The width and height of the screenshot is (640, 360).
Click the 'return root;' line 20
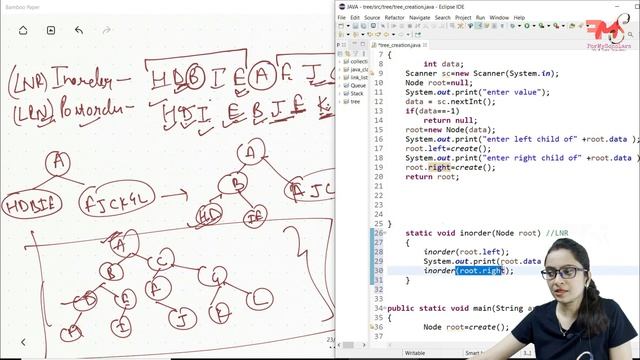(x=432, y=177)
